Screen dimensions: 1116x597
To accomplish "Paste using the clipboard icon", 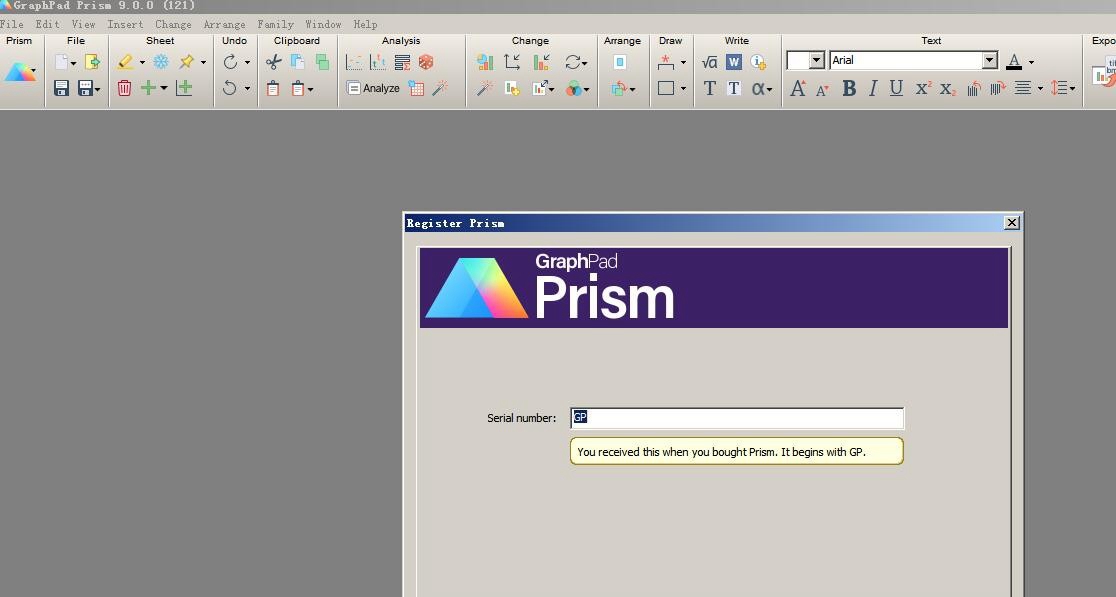I will 273,88.
